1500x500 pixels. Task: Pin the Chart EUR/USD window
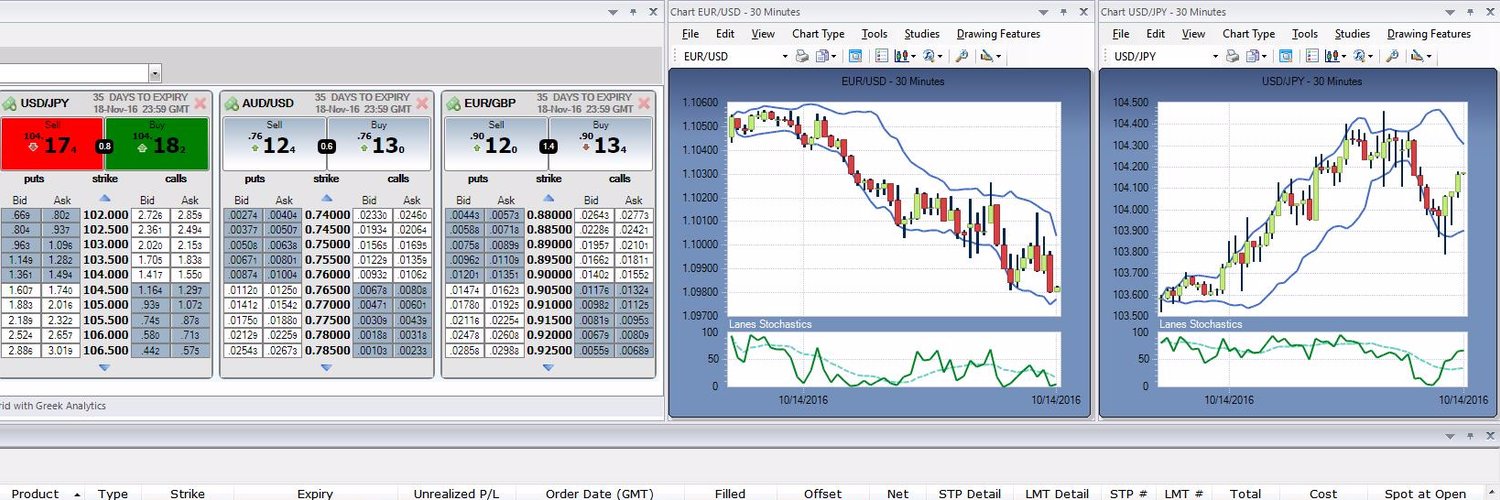point(1064,12)
